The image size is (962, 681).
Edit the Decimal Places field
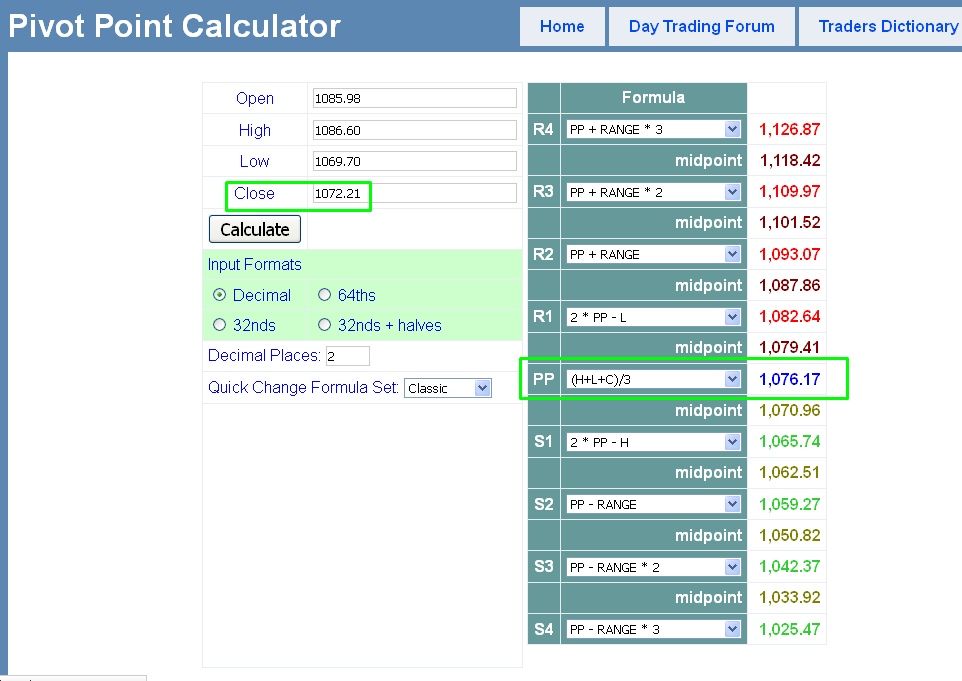[x=348, y=356]
